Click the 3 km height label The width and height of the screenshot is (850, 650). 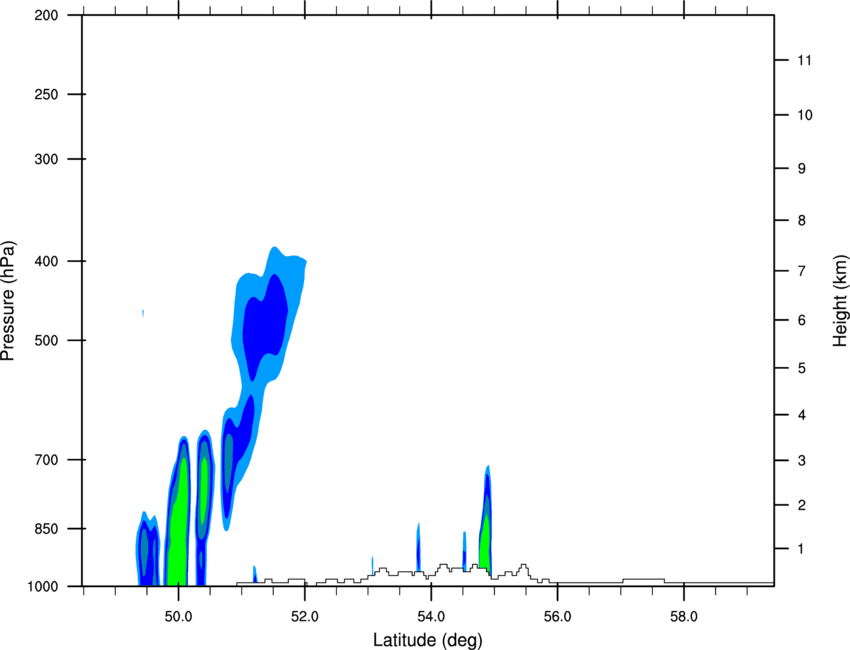tap(802, 461)
